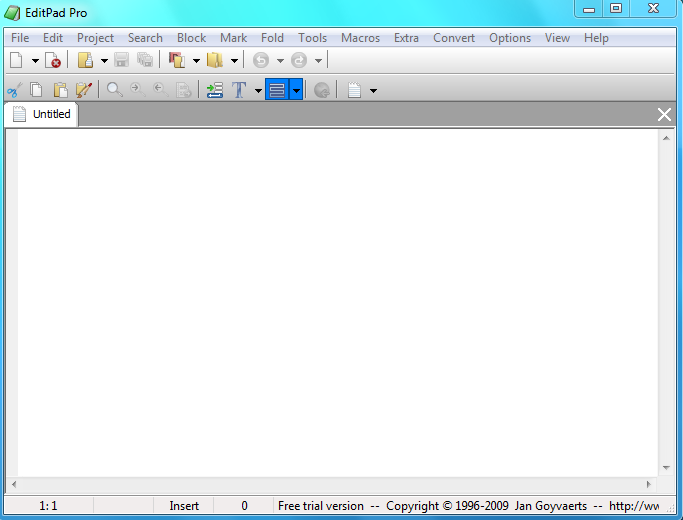Screen dimensions: 683x520
Task: Click the Save All multiple disks icon
Action: (145, 60)
